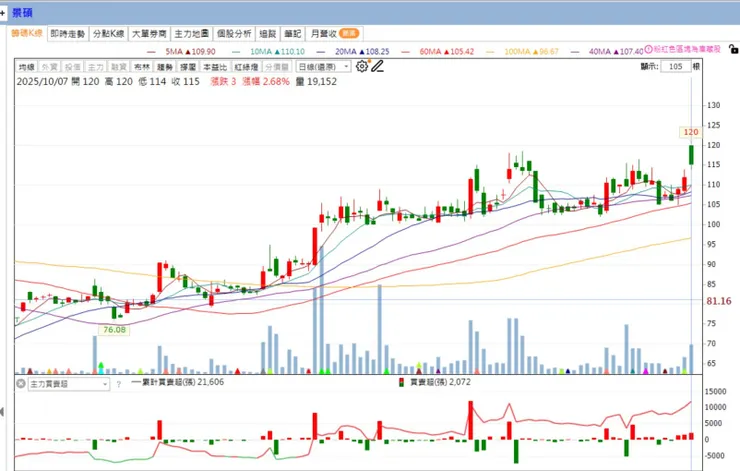
Task: Toggle the 布林 Bollinger band overlay
Action: click(x=142, y=67)
